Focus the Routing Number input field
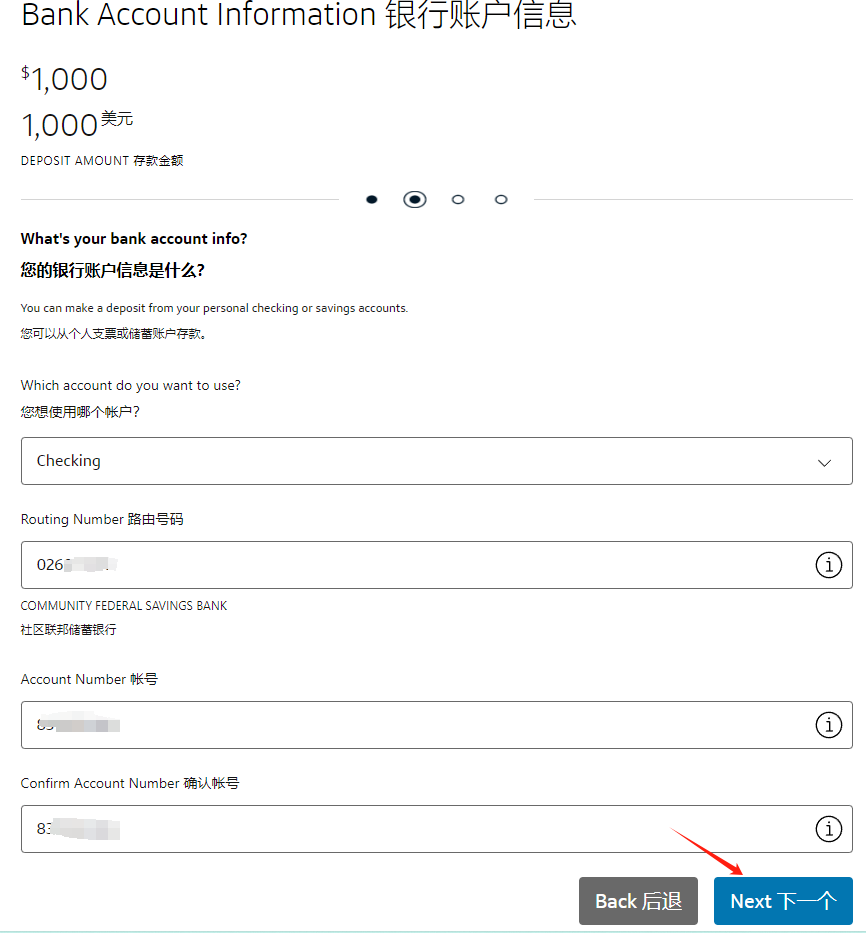Screen dimensions: 866x933 pos(436,565)
